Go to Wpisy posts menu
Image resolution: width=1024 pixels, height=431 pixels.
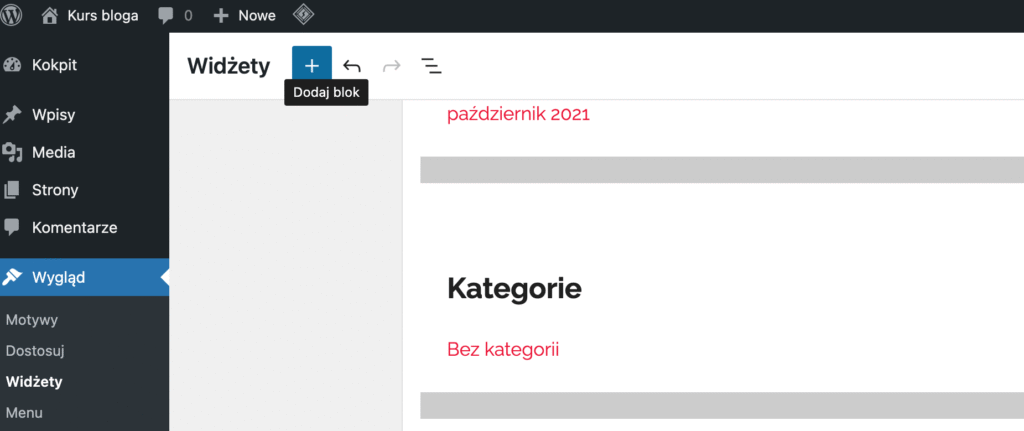pos(53,115)
